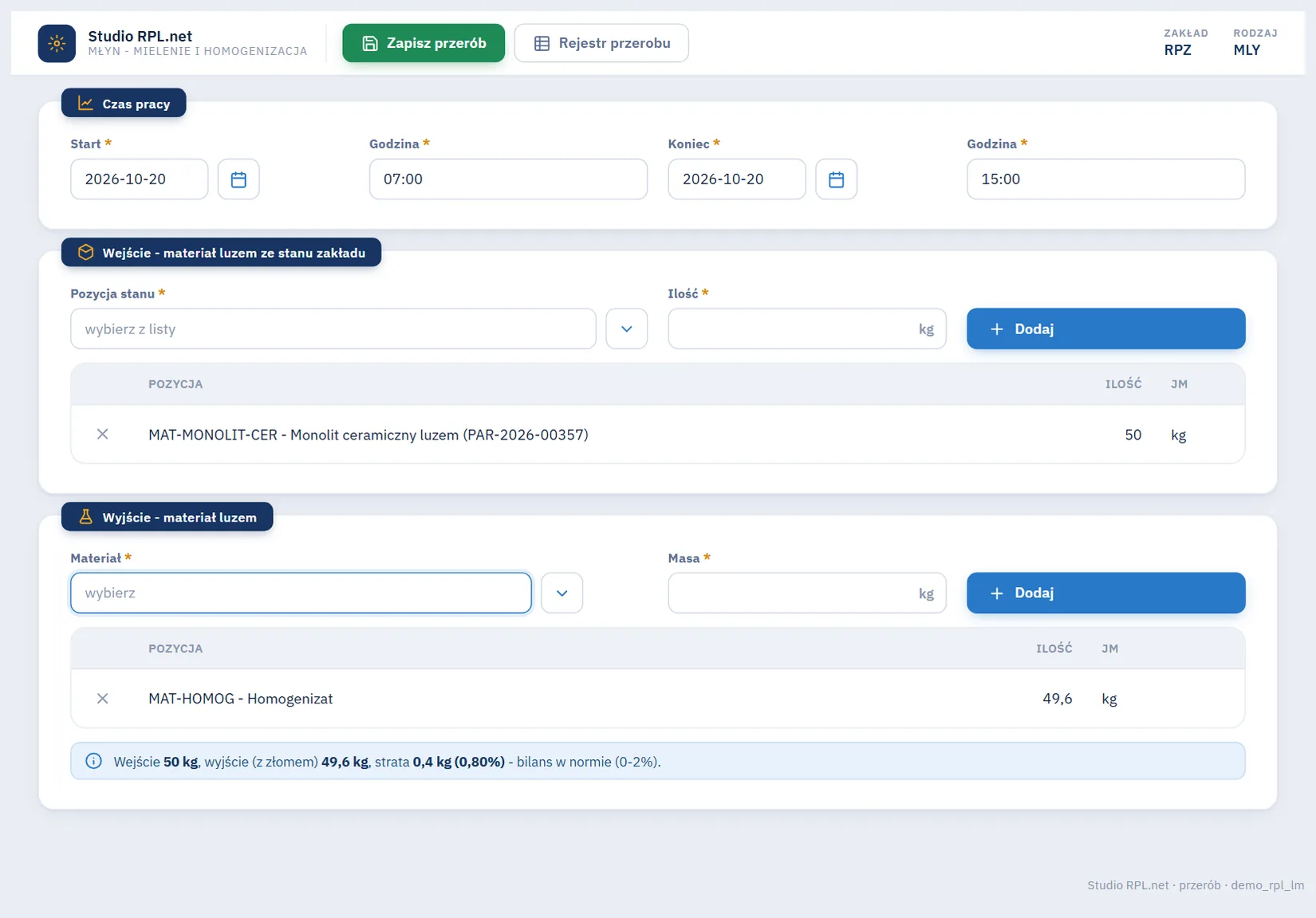Click the ZAKŁAD value RPZ
The image size is (1316, 918).
[1177, 50]
